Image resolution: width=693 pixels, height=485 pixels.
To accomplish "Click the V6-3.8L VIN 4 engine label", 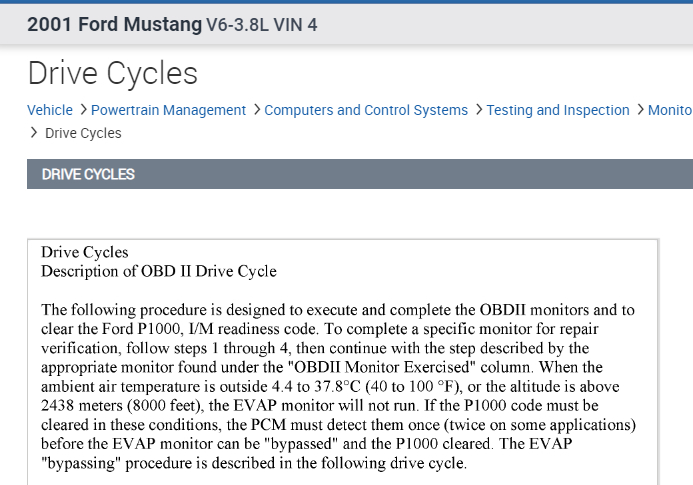I will pyautogui.click(x=261, y=24).
